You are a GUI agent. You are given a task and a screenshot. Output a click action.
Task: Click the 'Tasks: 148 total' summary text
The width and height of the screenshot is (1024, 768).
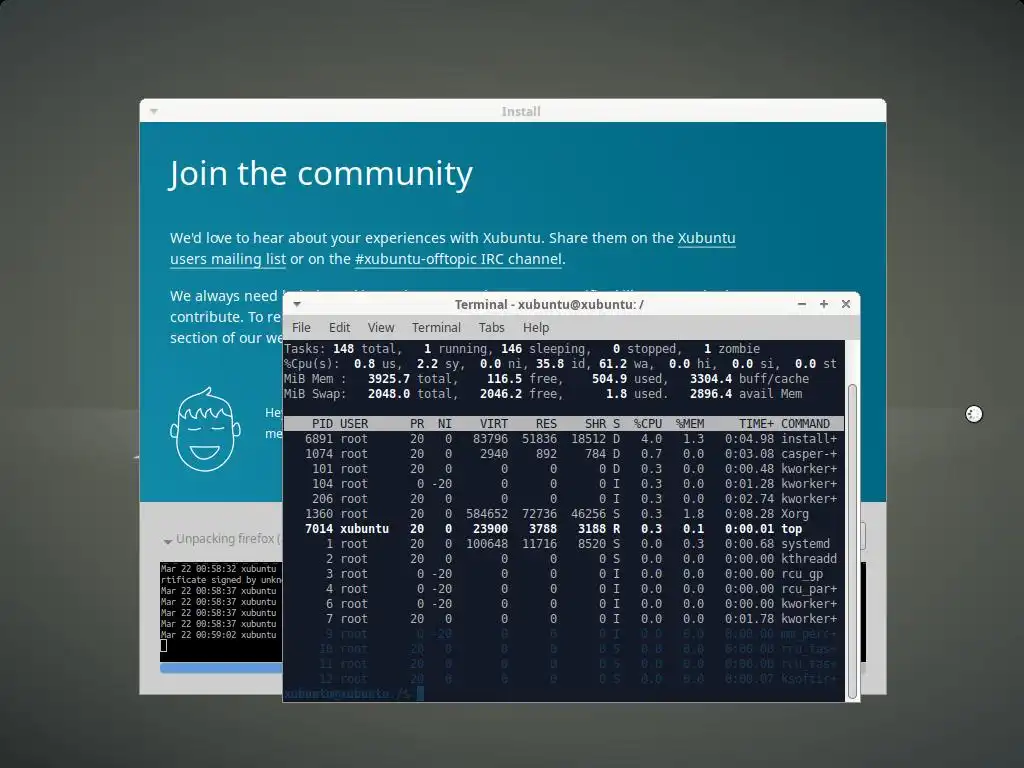[x=340, y=349]
